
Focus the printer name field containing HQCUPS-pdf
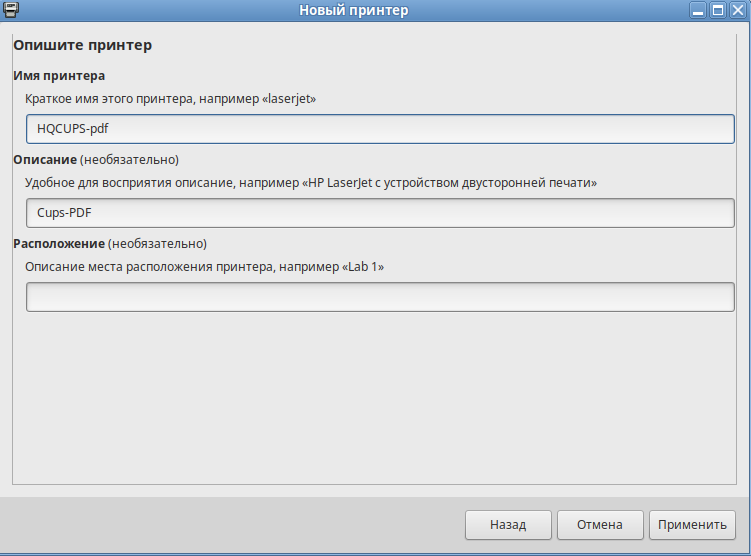click(380, 129)
